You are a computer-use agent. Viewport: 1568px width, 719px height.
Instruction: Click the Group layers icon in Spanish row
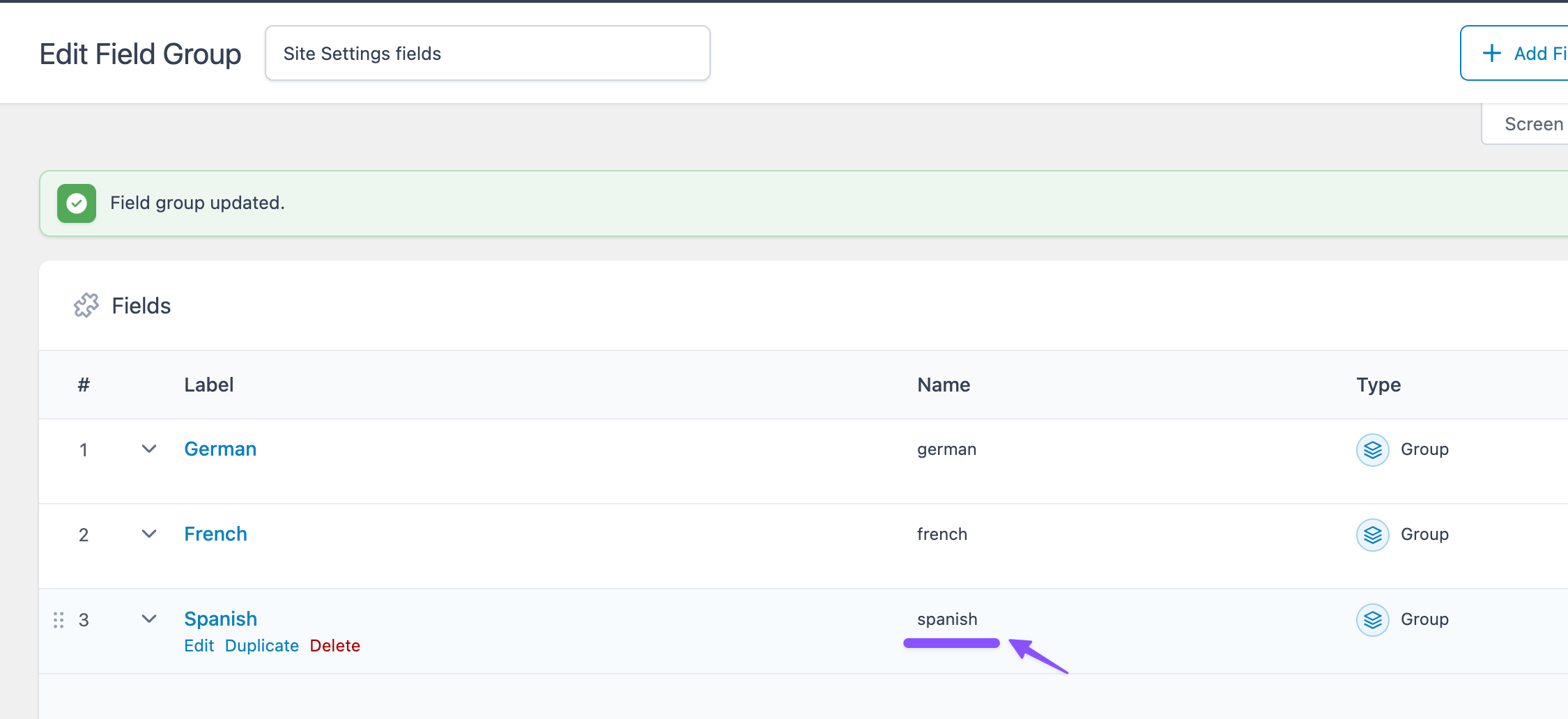click(x=1372, y=620)
